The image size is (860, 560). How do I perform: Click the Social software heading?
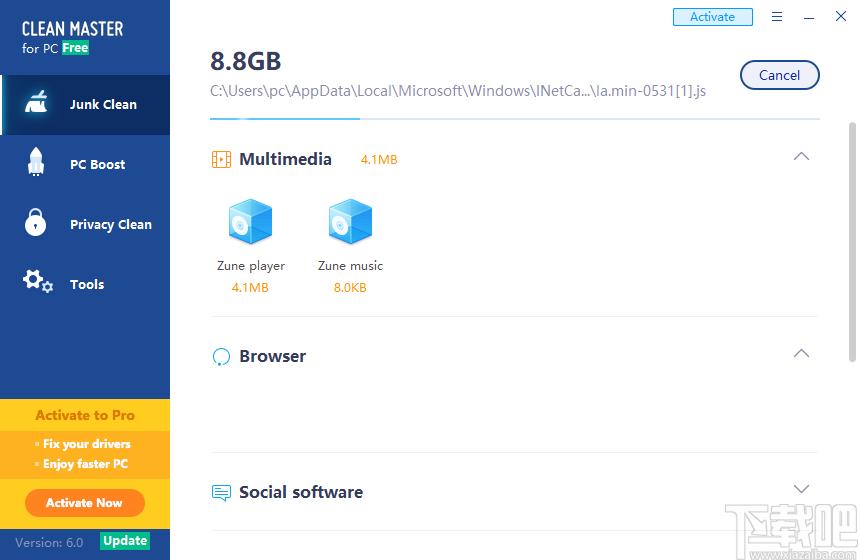(301, 493)
